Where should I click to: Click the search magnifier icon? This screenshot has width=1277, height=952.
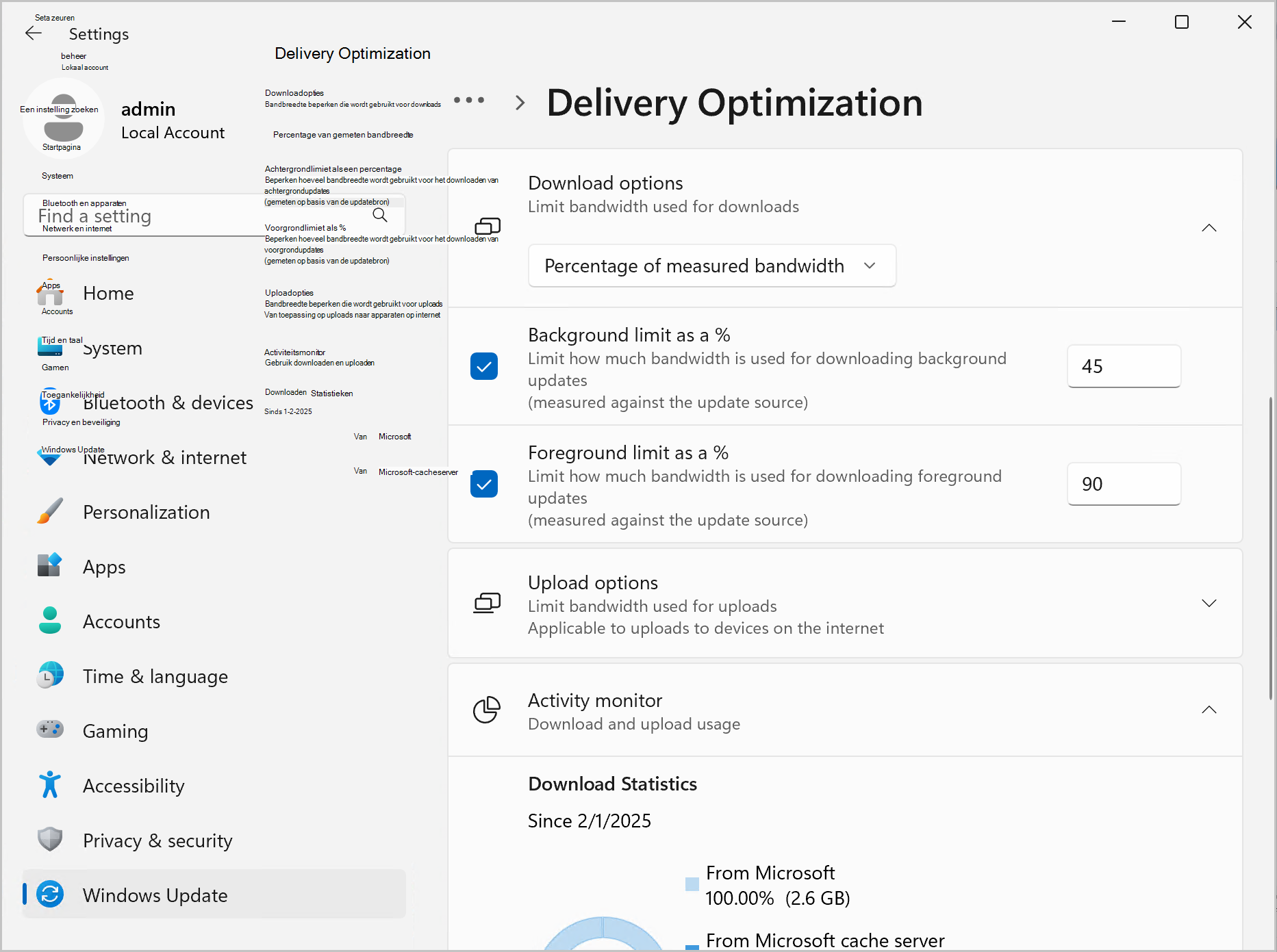pos(380,216)
